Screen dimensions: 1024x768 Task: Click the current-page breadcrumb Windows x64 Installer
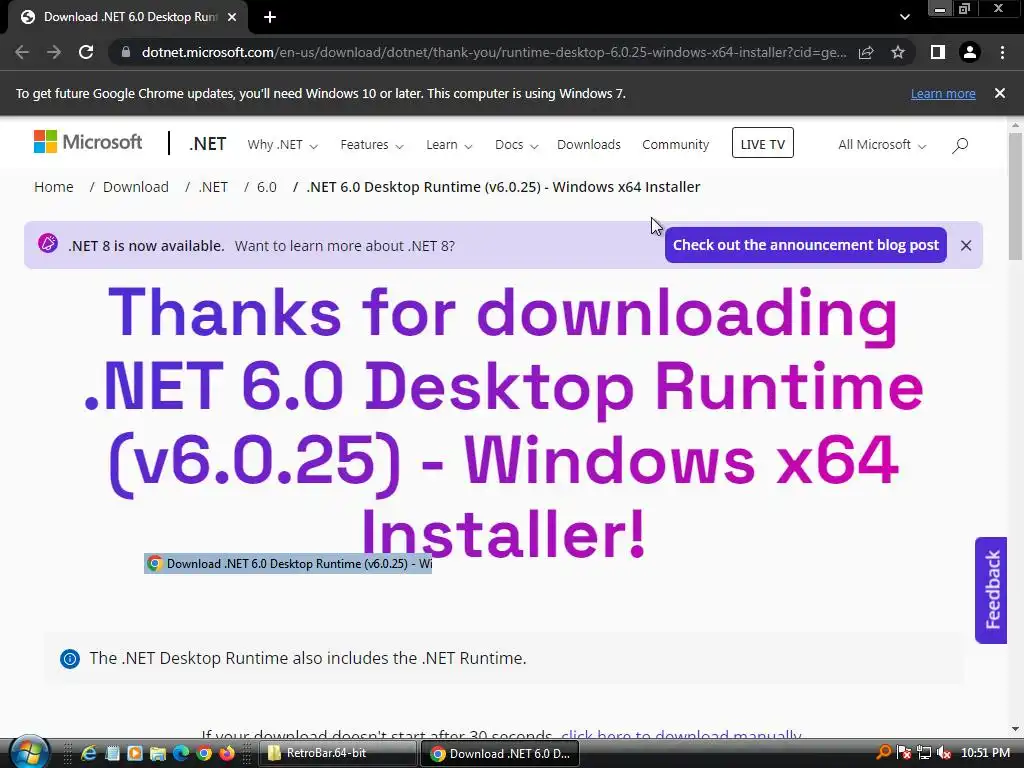click(504, 187)
